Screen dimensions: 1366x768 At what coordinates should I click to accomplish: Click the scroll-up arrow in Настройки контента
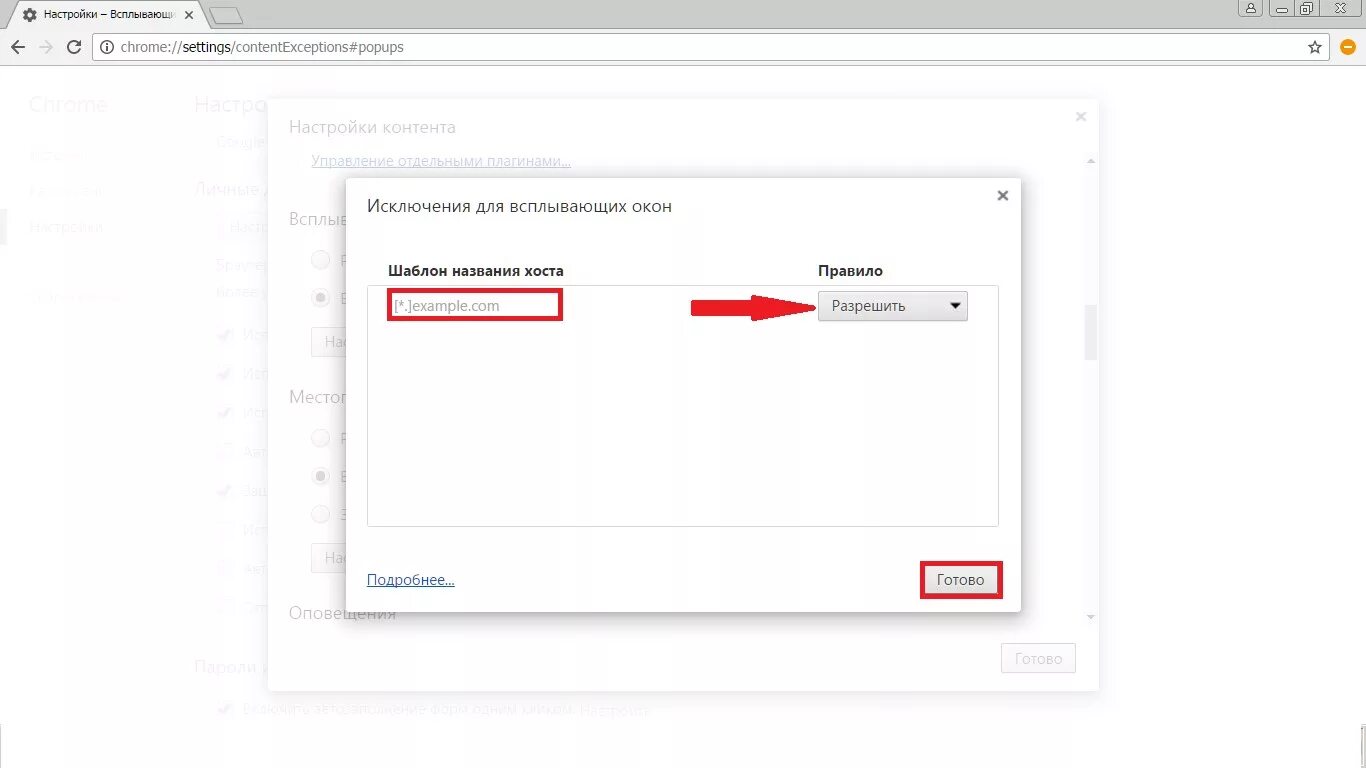click(x=1091, y=160)
